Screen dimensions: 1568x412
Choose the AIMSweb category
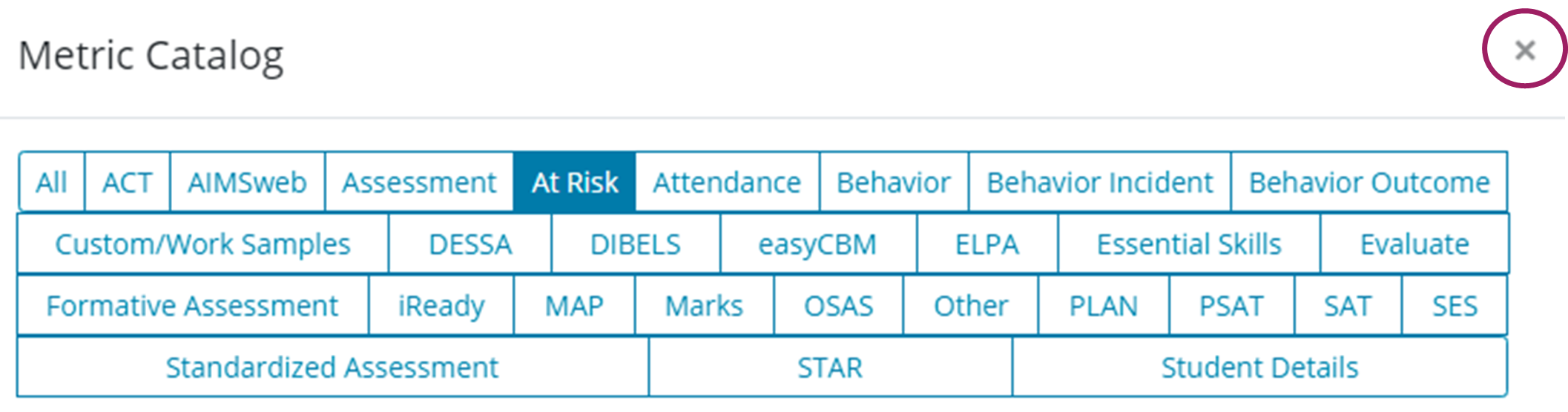pos(247,183)
